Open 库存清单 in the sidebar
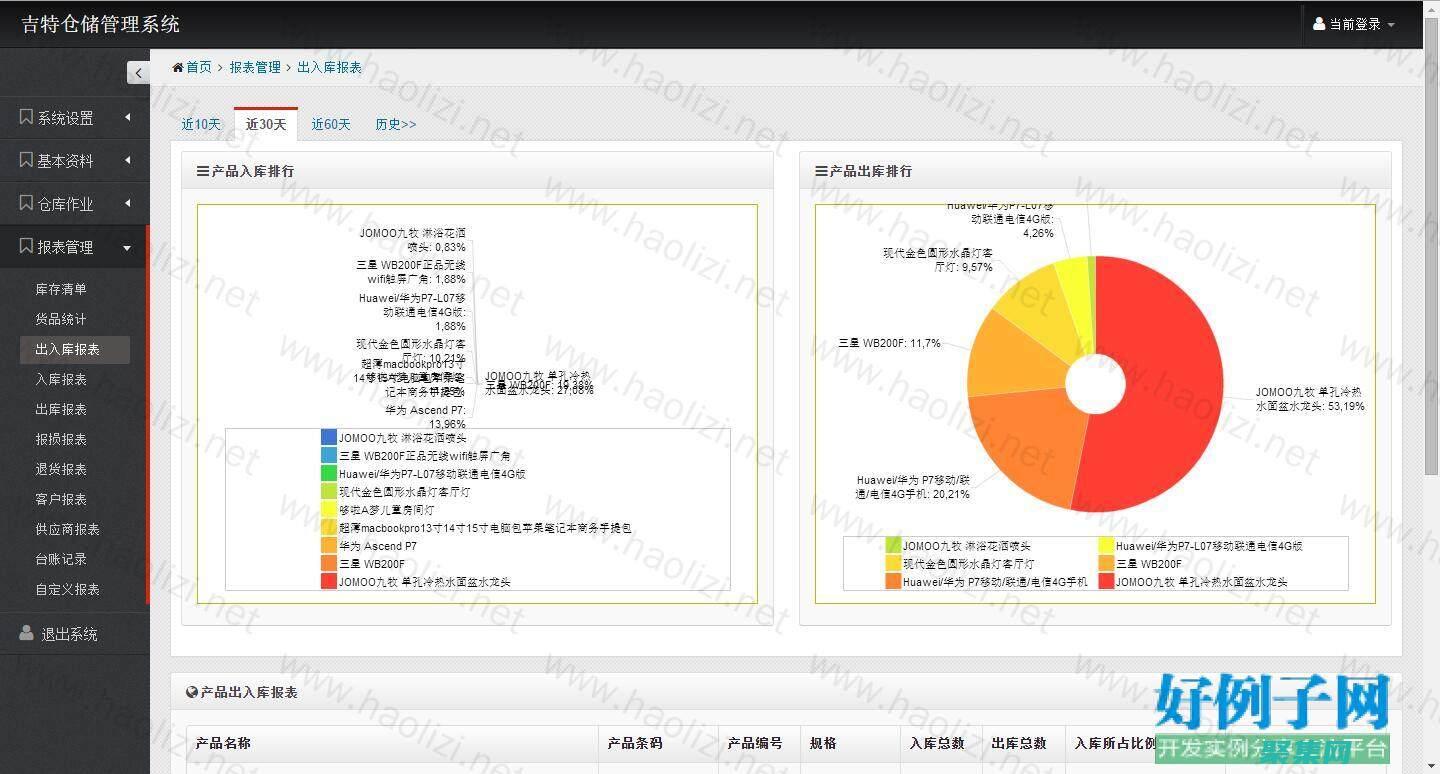Screen dimensions: 1440x774 (x=61, y=289)
